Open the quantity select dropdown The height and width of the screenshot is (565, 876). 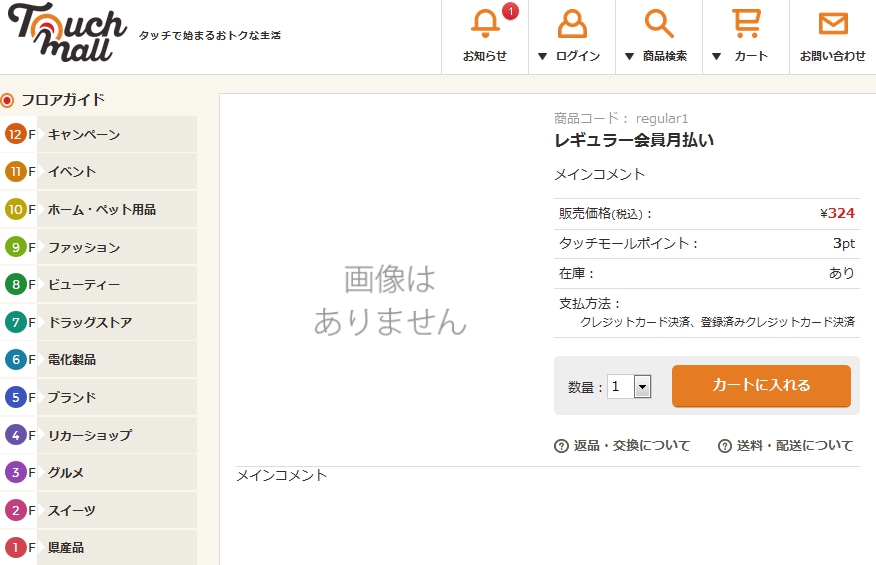tap(642, 386)
